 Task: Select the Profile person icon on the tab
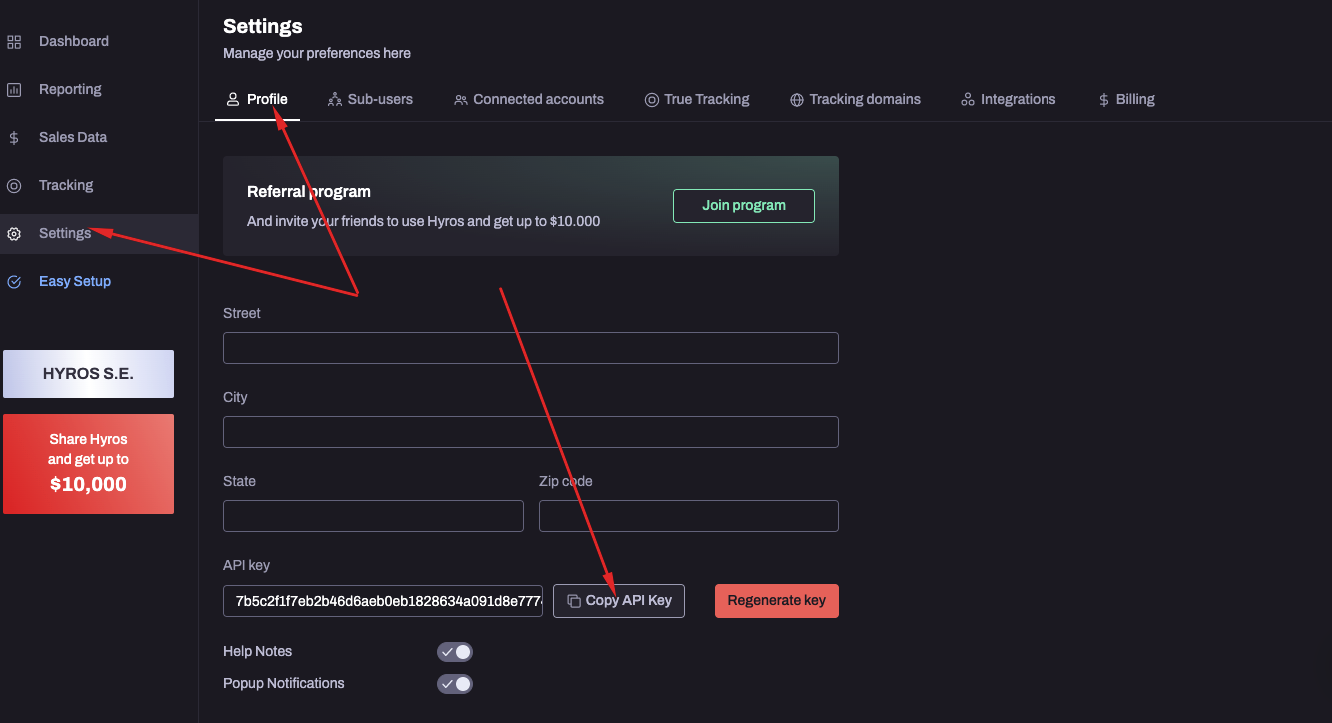[231, 99]
